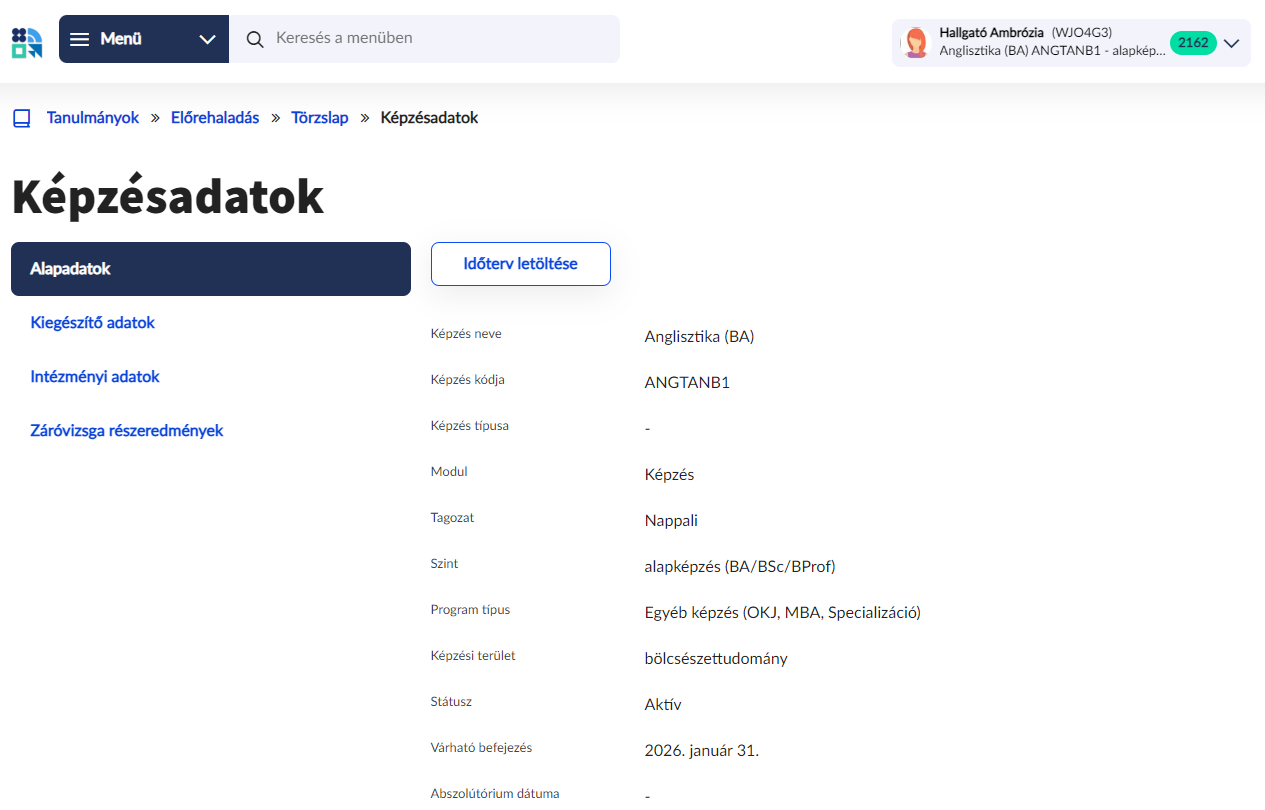Select the Anglisztika (BA) value text

pos(699,336)
